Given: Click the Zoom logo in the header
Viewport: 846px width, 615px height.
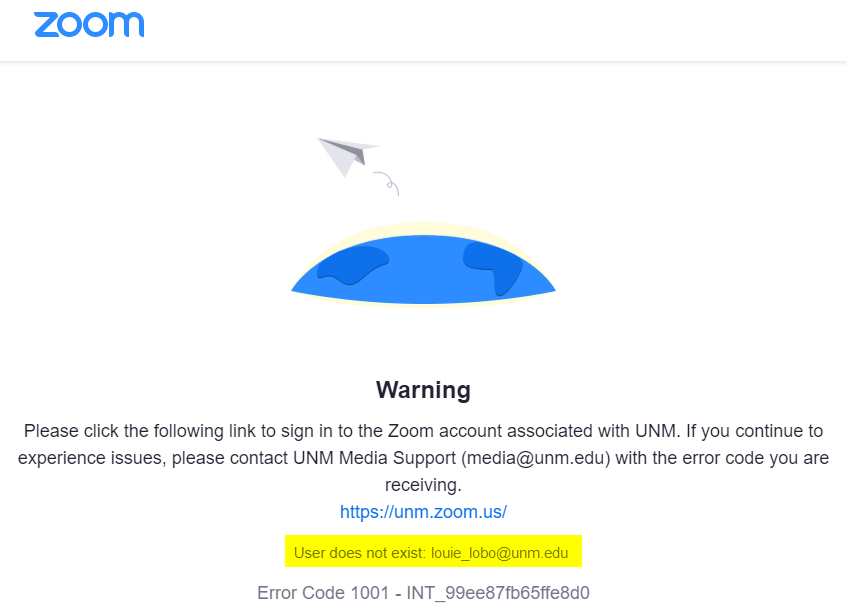Looking at the screenshot, I should tap(89, 25).
